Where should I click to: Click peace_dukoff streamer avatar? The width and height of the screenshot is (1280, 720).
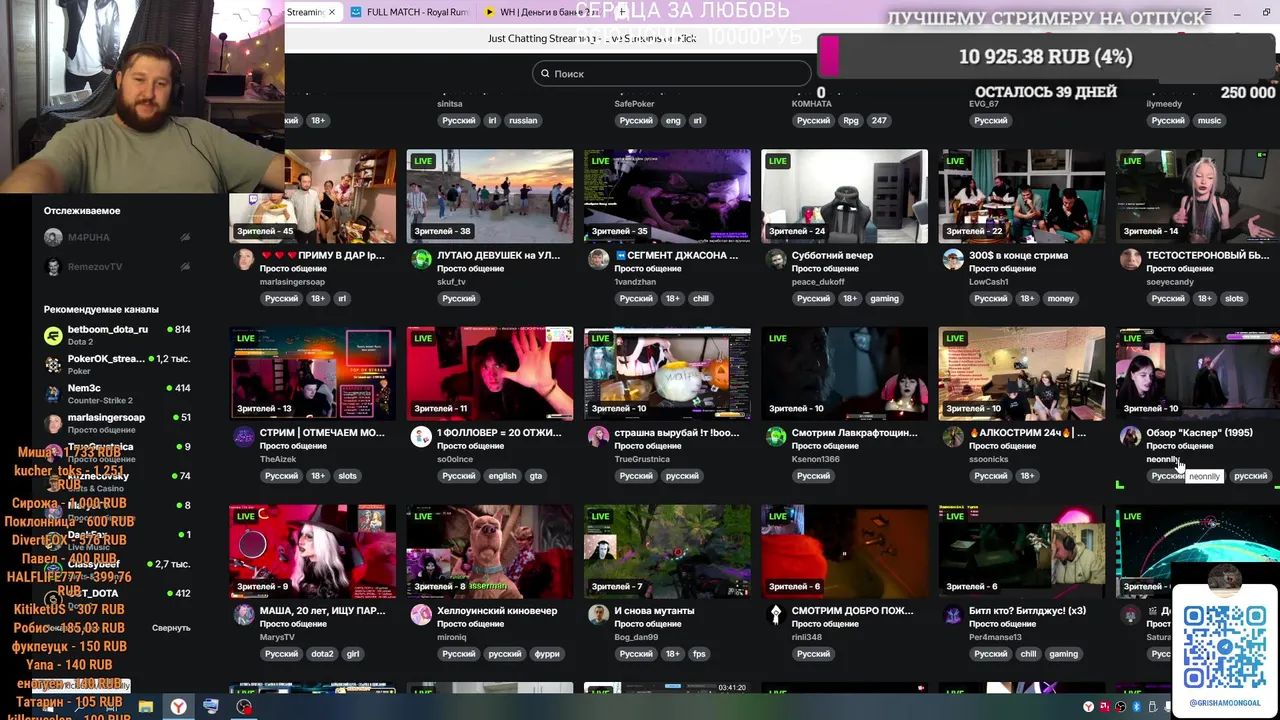[x=776, y=260]
